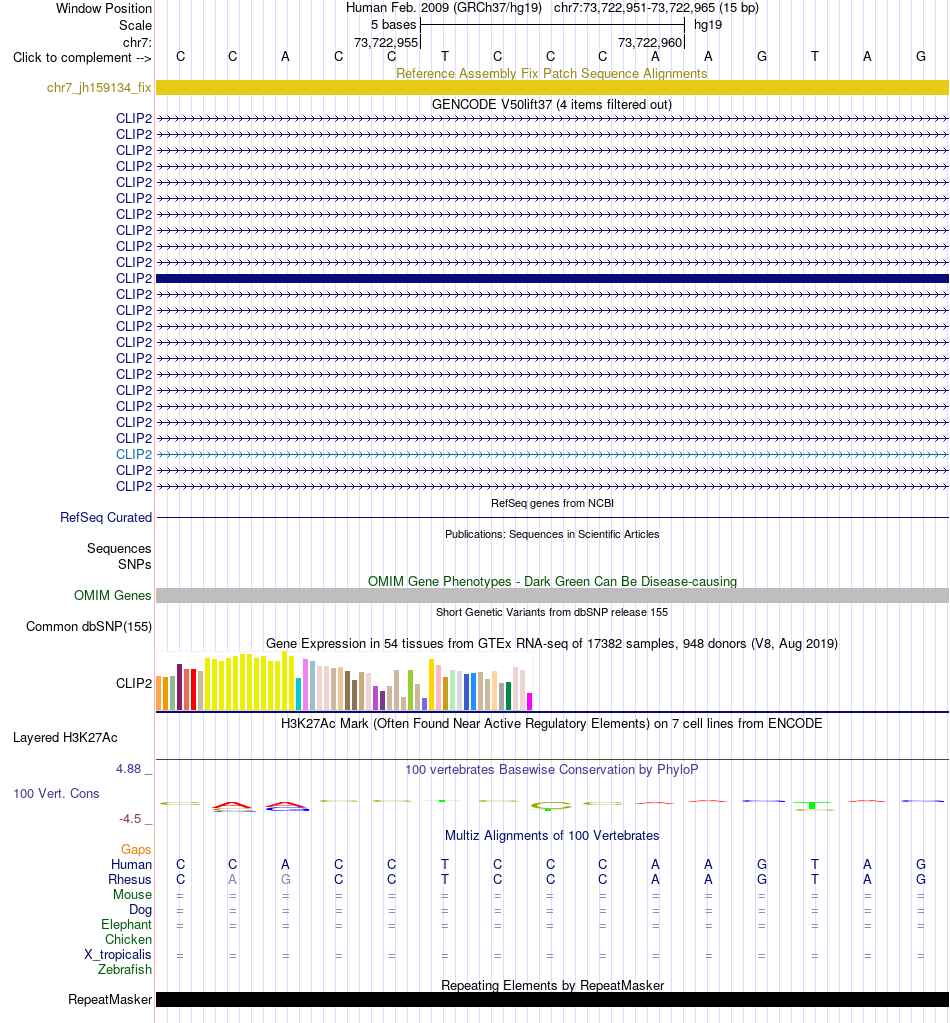Click the 'Common dbSNP(155)' track label
The height and width of the screenshot is (1023, 950).
[89, 626]
